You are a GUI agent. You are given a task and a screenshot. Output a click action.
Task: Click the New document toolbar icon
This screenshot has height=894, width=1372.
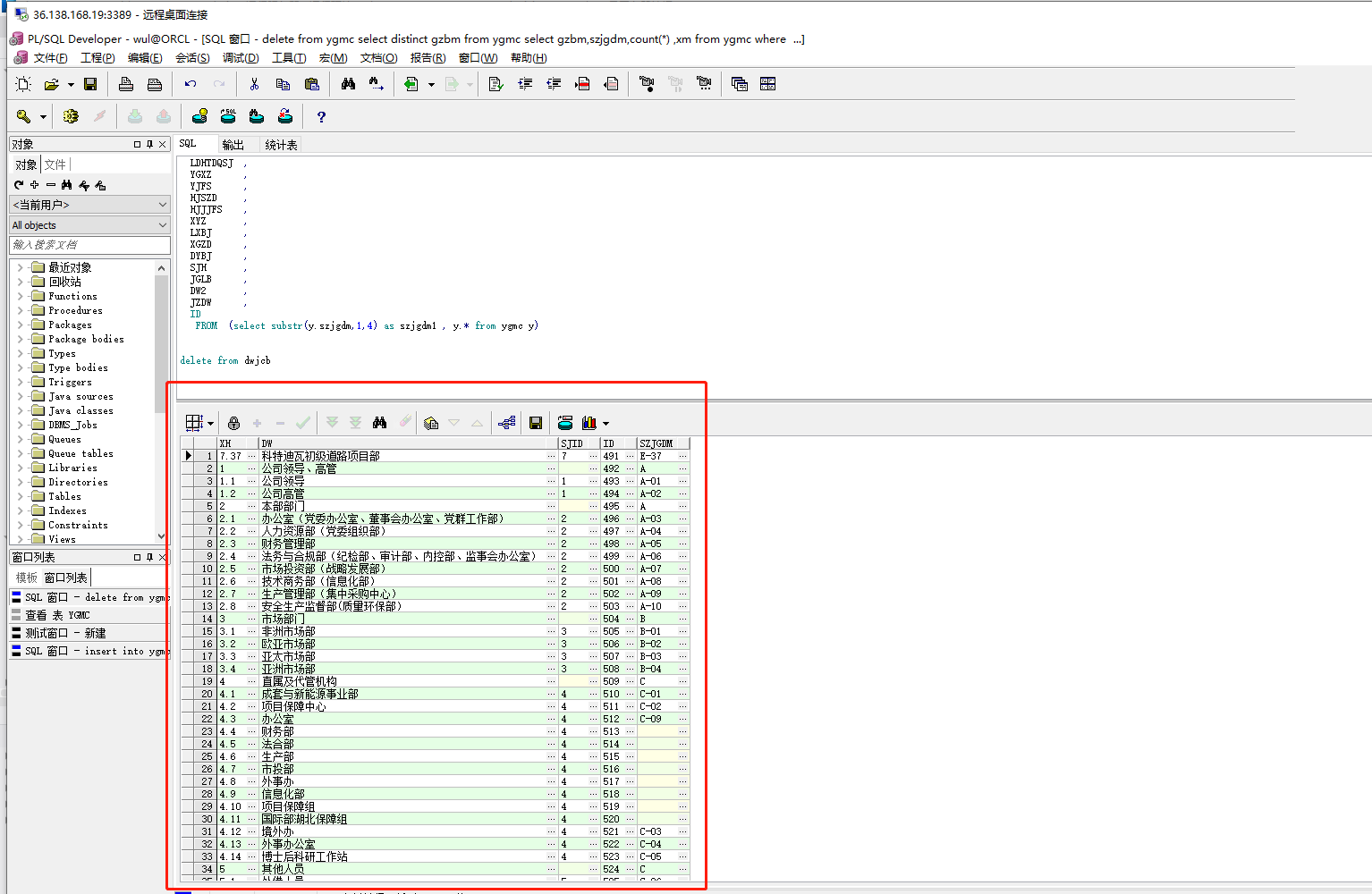click(24, 84)
